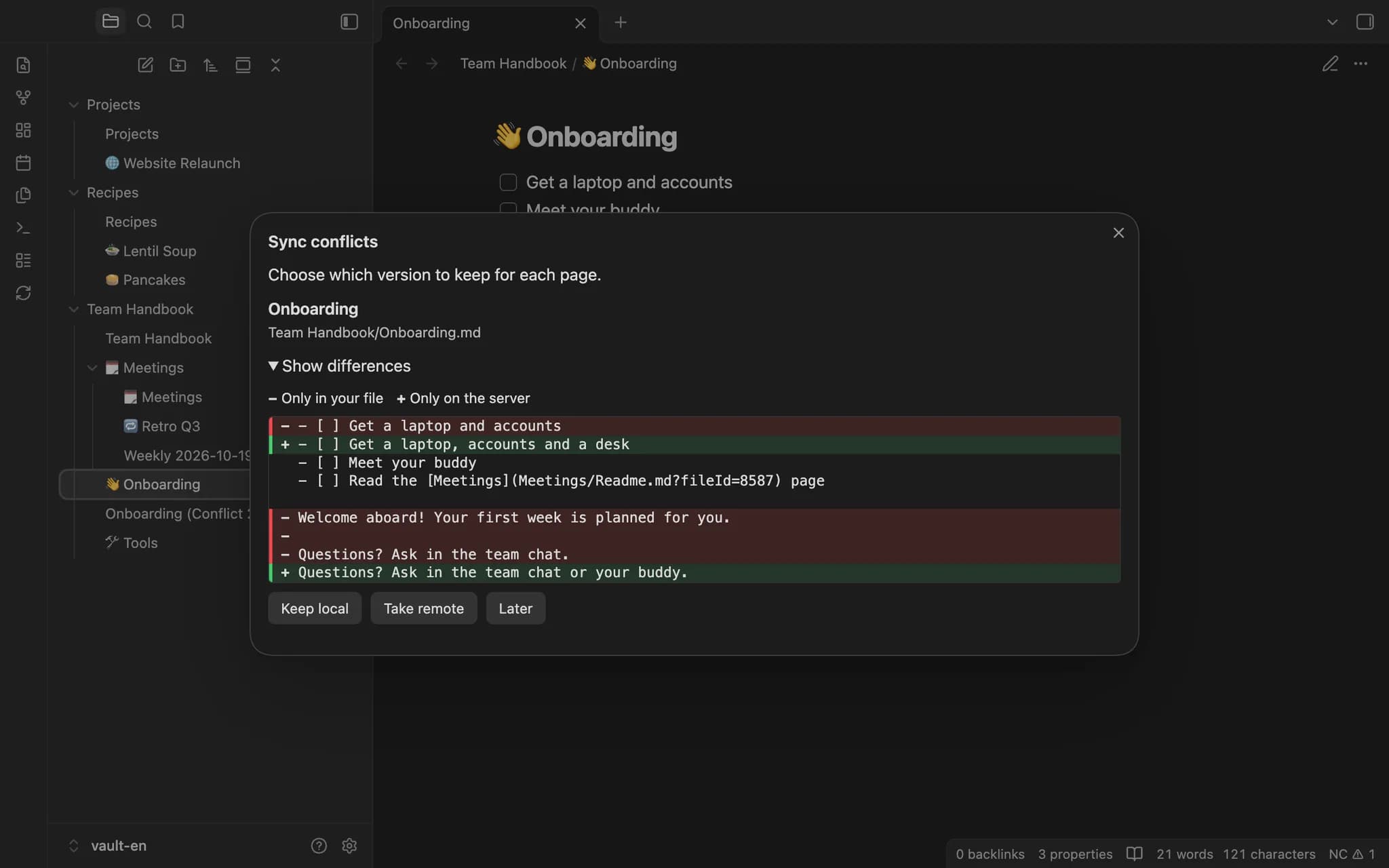Viewport: 1389px width, 868px height.
Task: Create a new folder icon
Action: pyautogui.click(x=178, y=65)
